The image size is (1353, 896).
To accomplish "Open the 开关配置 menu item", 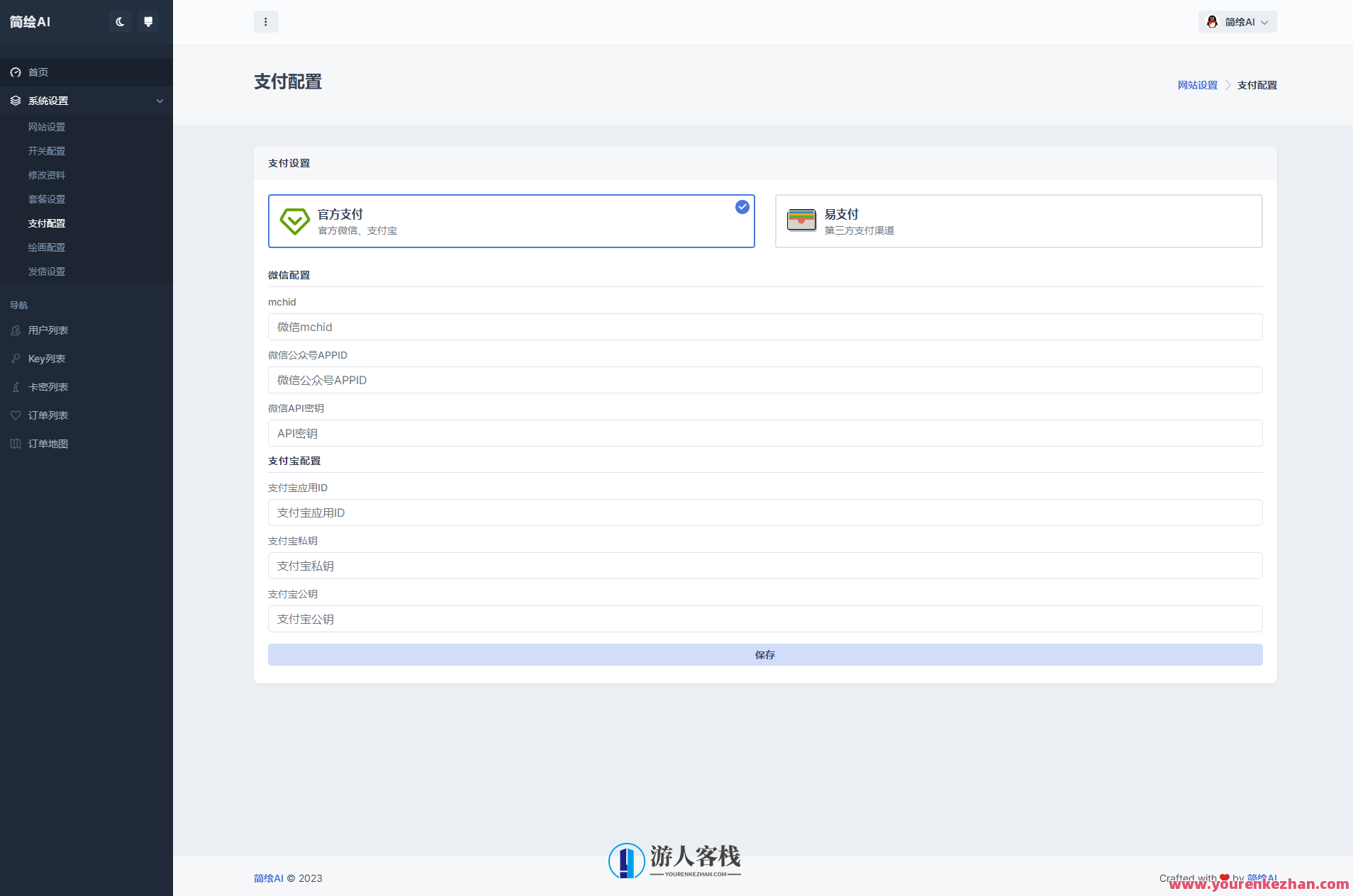I will pyautogui.click(x=48, y=150).
